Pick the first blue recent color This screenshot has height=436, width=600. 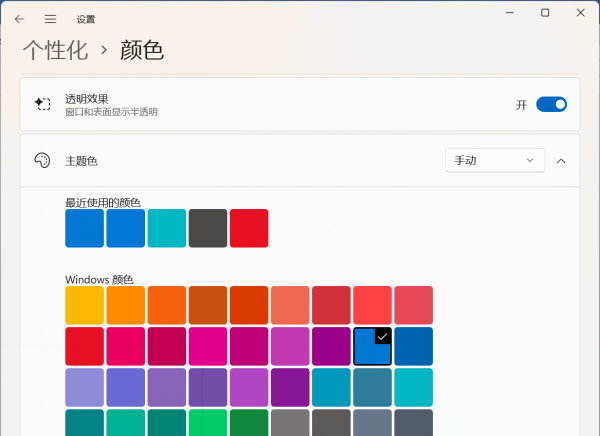(85, 228)
